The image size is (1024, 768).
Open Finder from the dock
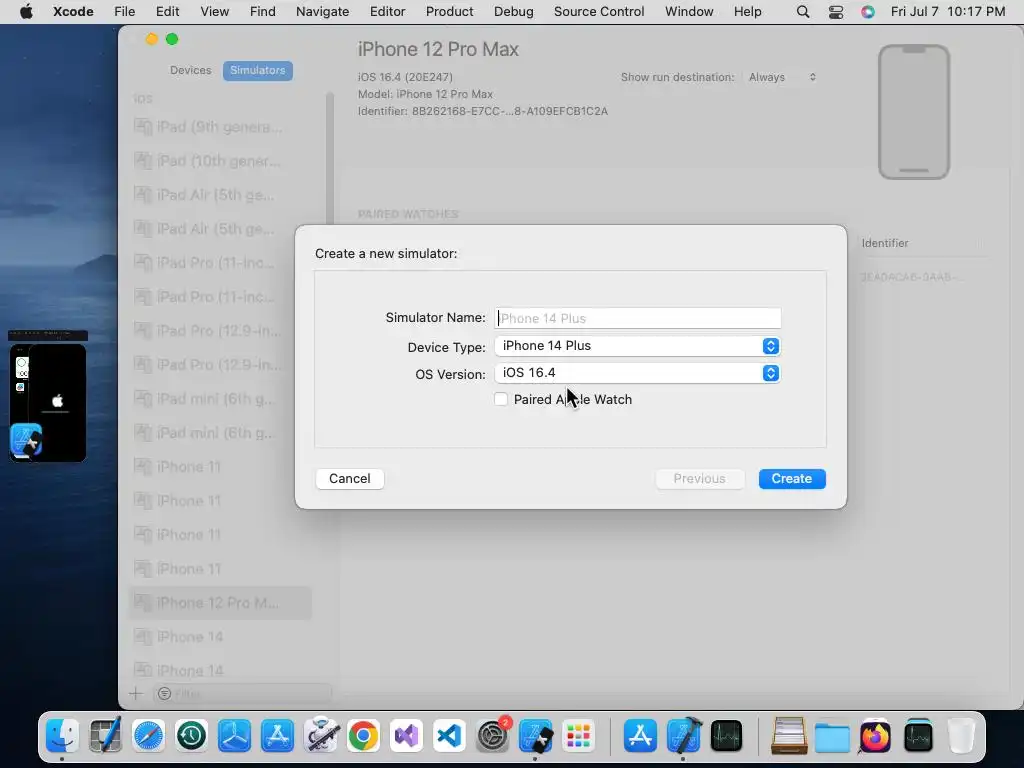tap(62, 736)
